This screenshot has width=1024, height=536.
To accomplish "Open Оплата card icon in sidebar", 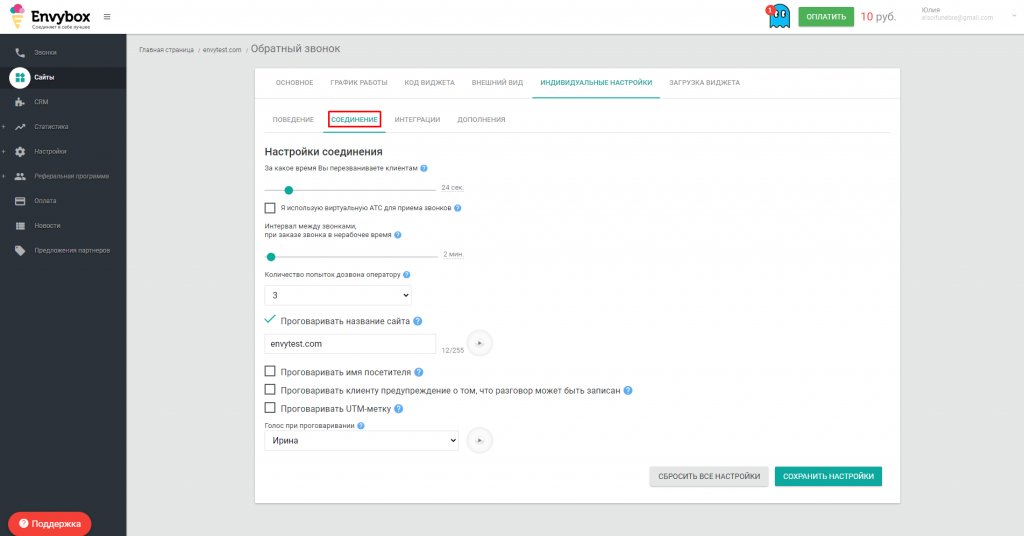I will tap(20, 201).
